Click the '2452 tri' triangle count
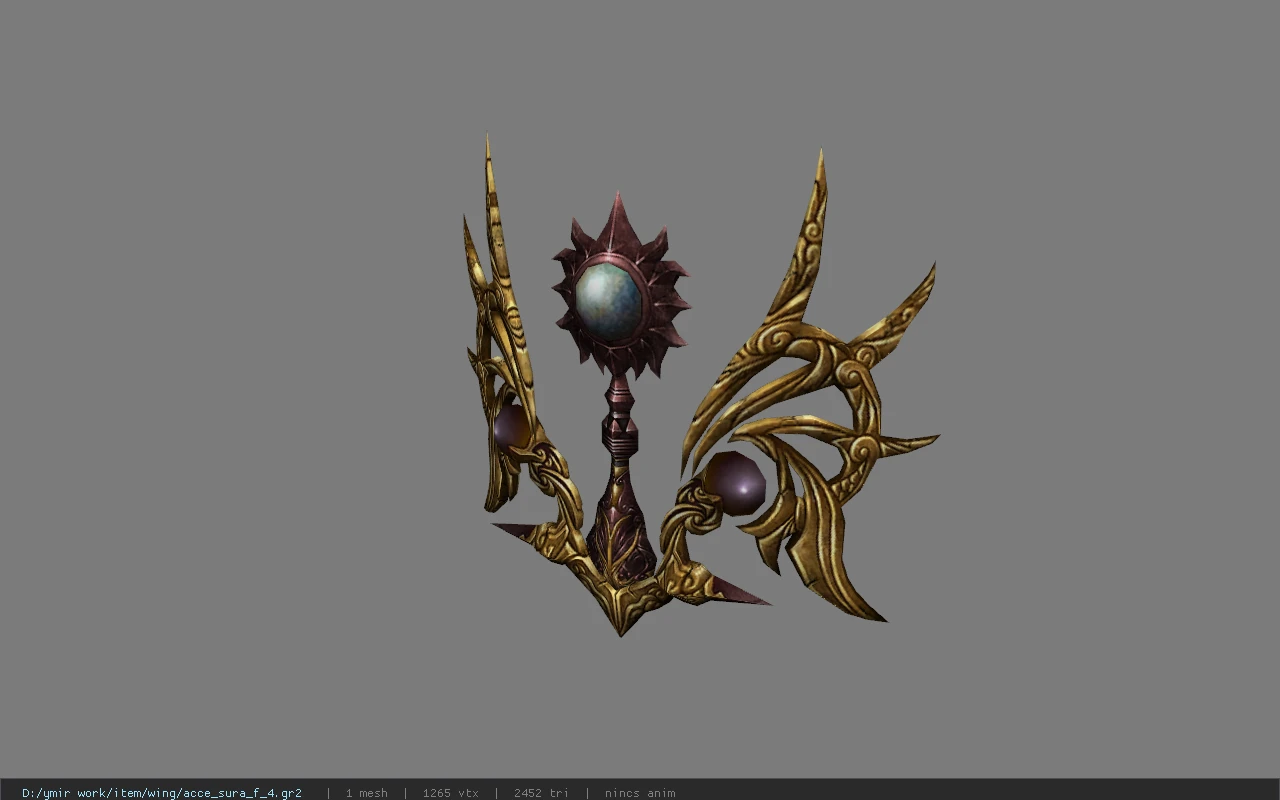The image size is (1280, 800). pos(541,793)
